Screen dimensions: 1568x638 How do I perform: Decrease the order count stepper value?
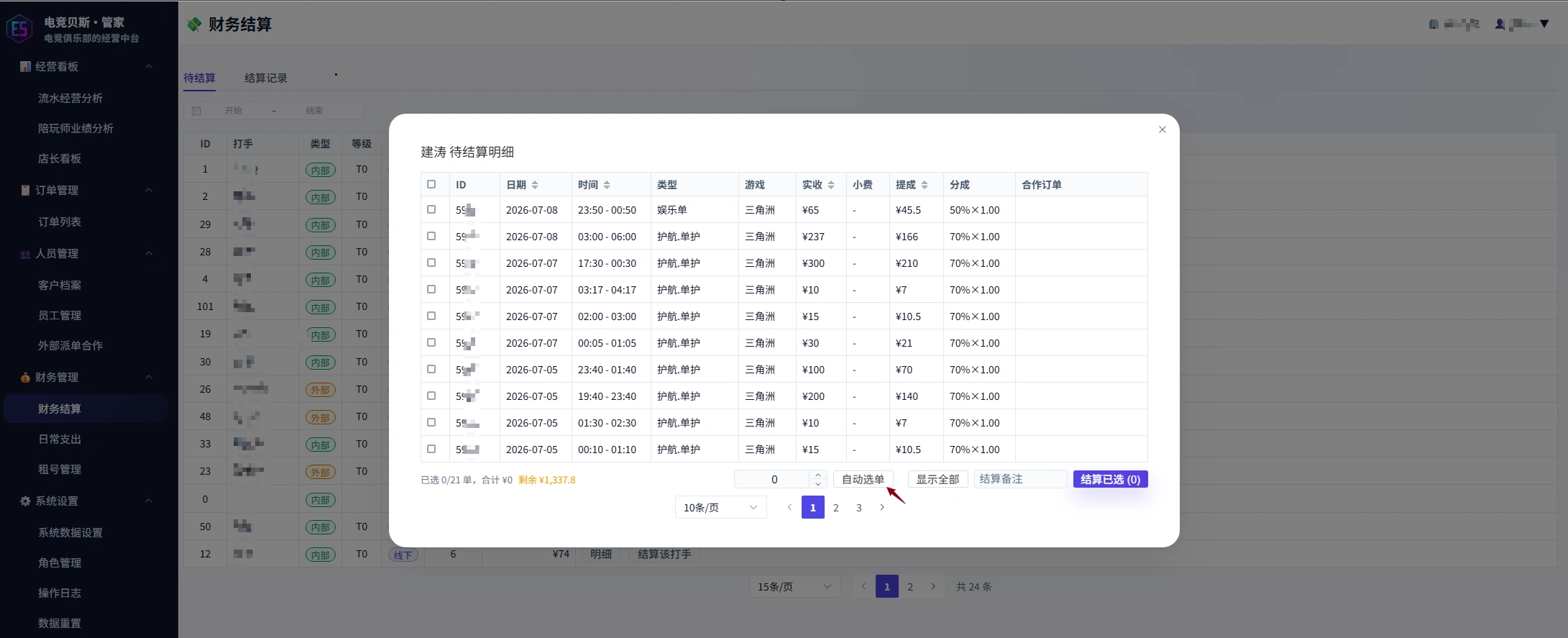(818, 483)
